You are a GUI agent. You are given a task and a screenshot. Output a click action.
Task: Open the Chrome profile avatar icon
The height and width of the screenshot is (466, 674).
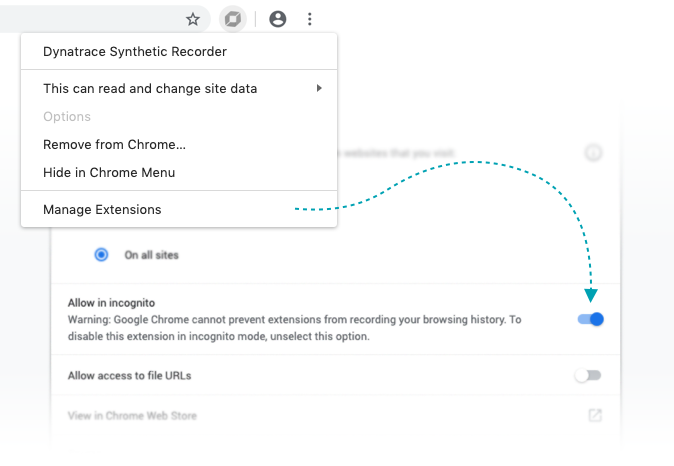tap(278, 19)
